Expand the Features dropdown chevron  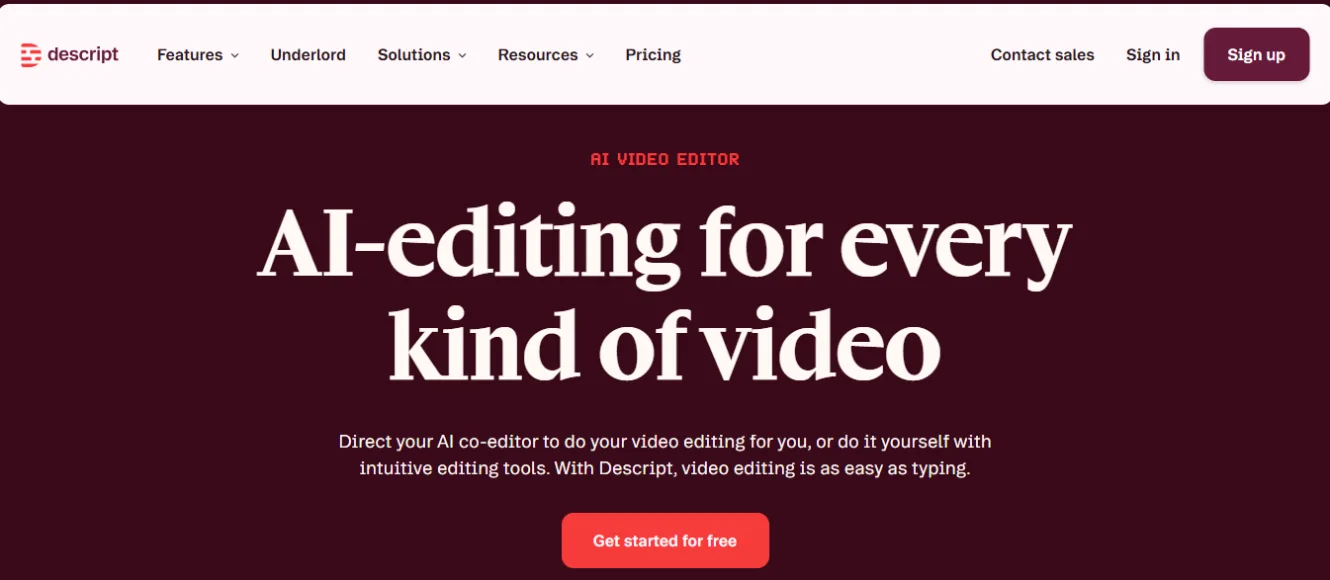tap(235, 56)
